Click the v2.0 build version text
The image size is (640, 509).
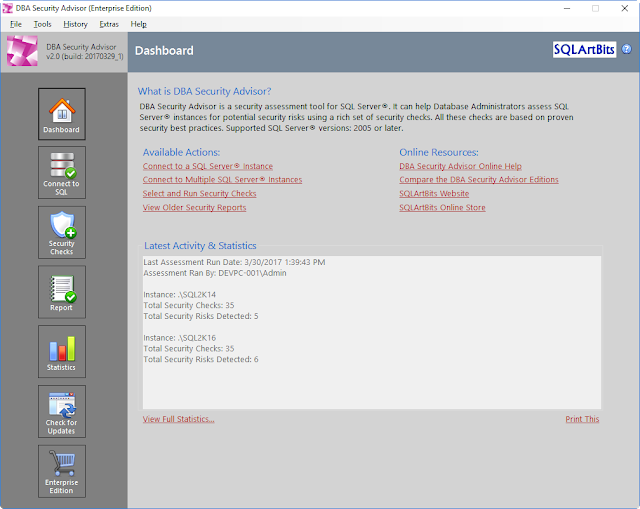click(x=84, y=56)
